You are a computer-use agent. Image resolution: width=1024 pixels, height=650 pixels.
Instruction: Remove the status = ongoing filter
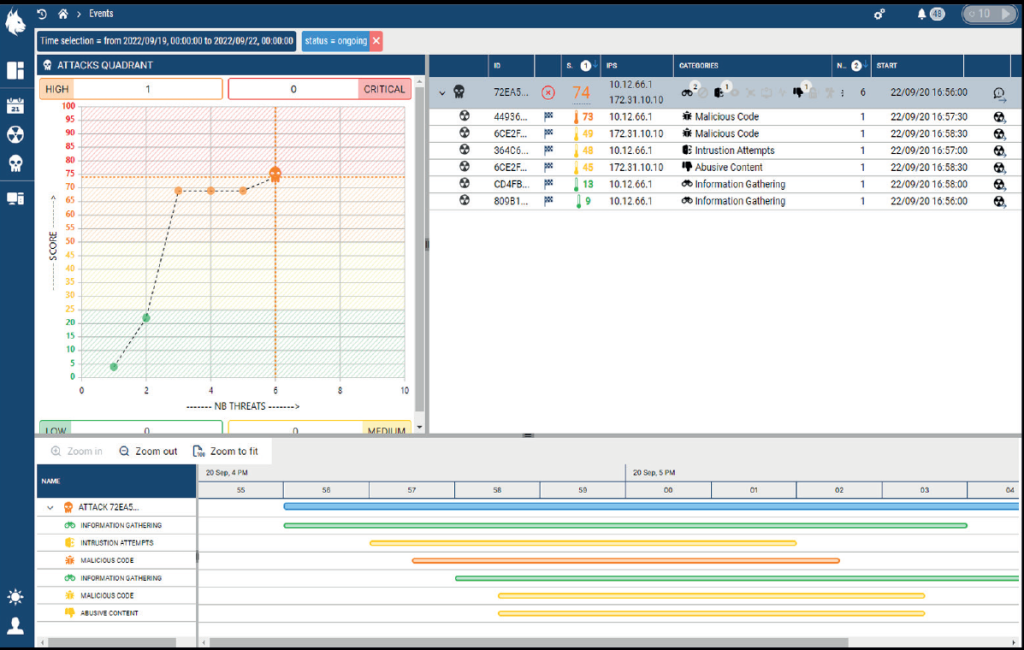point(376,40)
